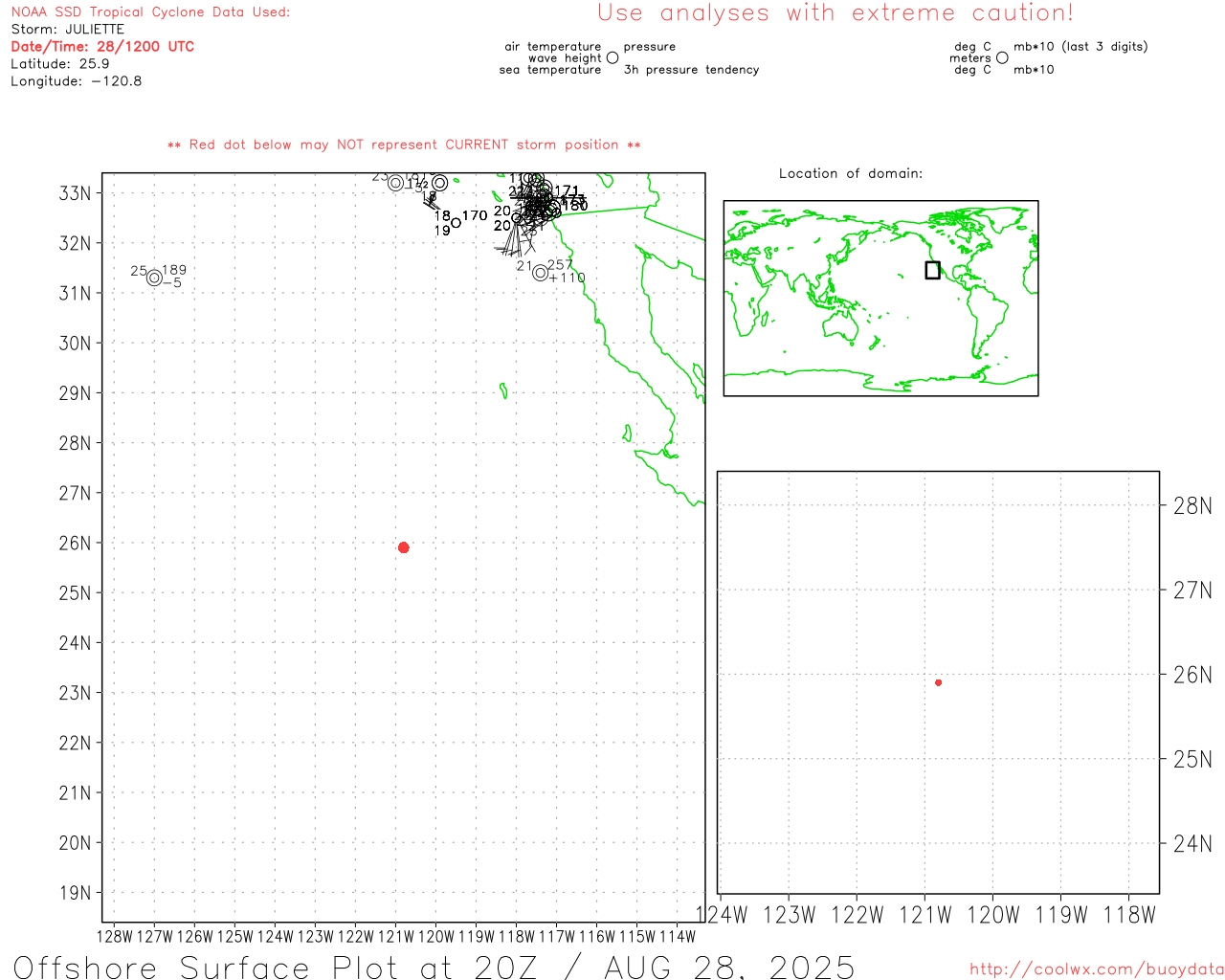Click the 'Latitude: 25.9' text

coord(60,63)
